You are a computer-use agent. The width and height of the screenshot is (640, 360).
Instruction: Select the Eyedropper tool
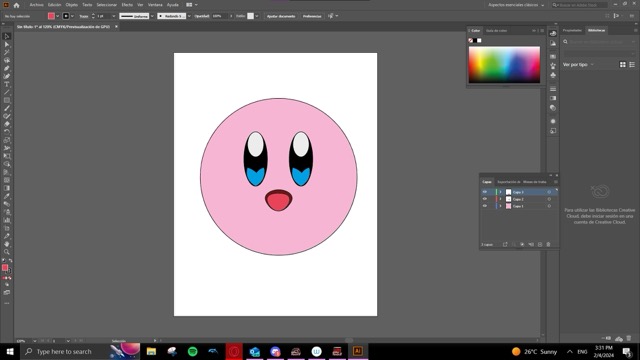click(x=7, y=196)
